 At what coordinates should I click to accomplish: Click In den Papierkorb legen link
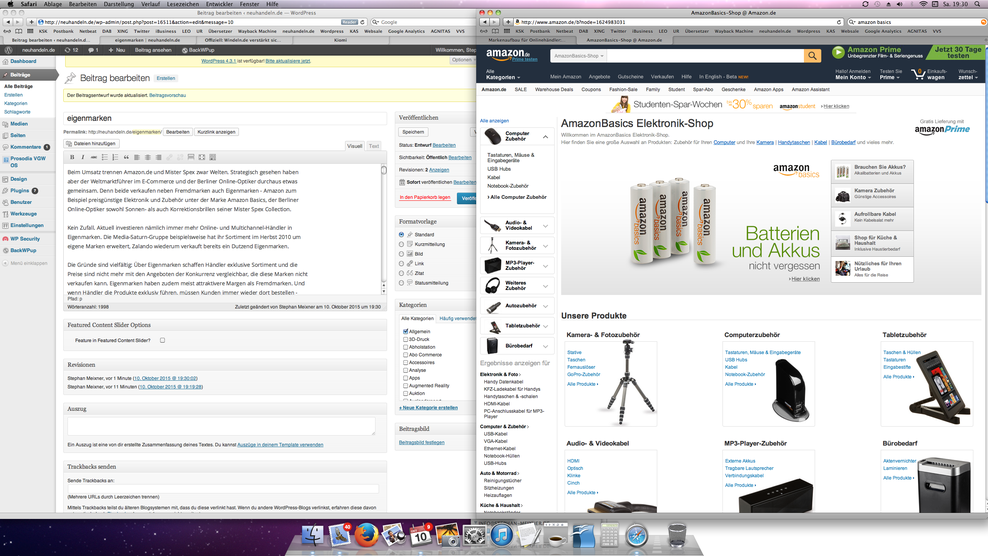click(425, 197)
